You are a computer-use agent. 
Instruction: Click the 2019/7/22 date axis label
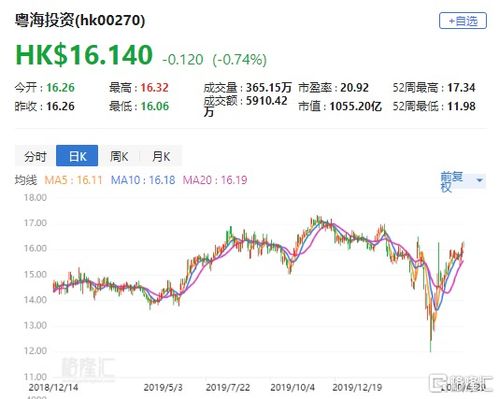228,387
